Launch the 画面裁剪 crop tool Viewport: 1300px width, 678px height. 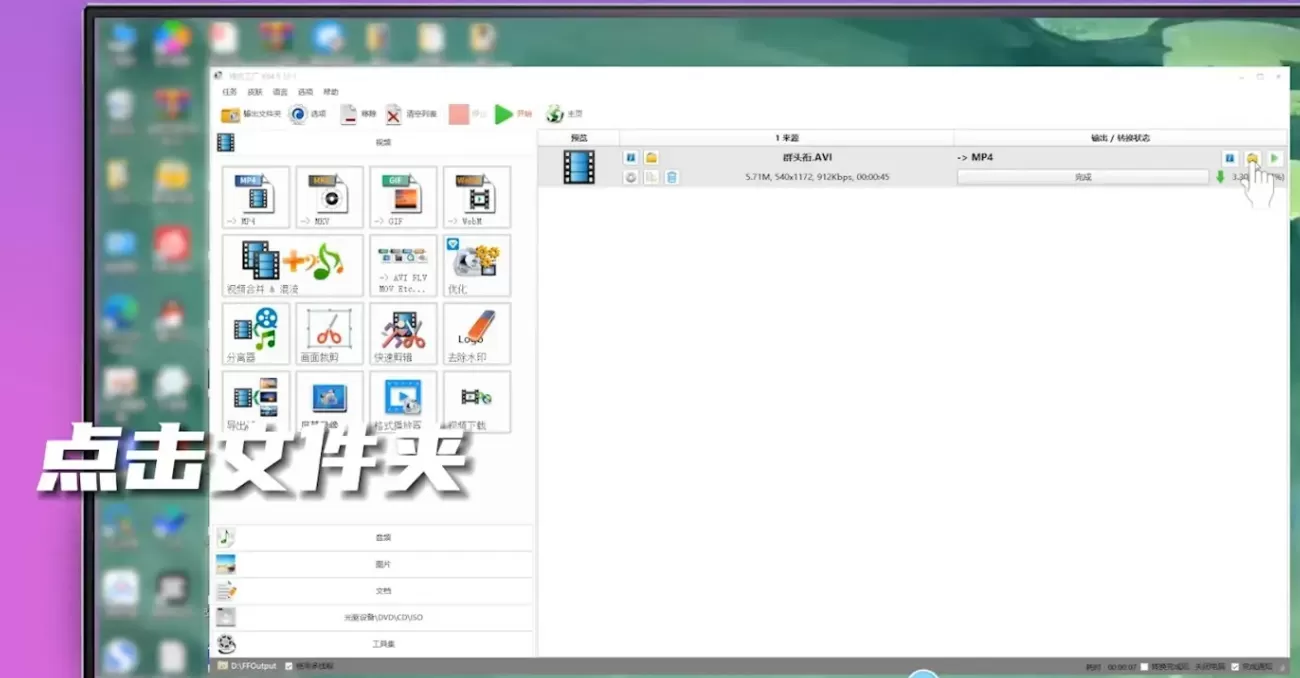[330, 334]
